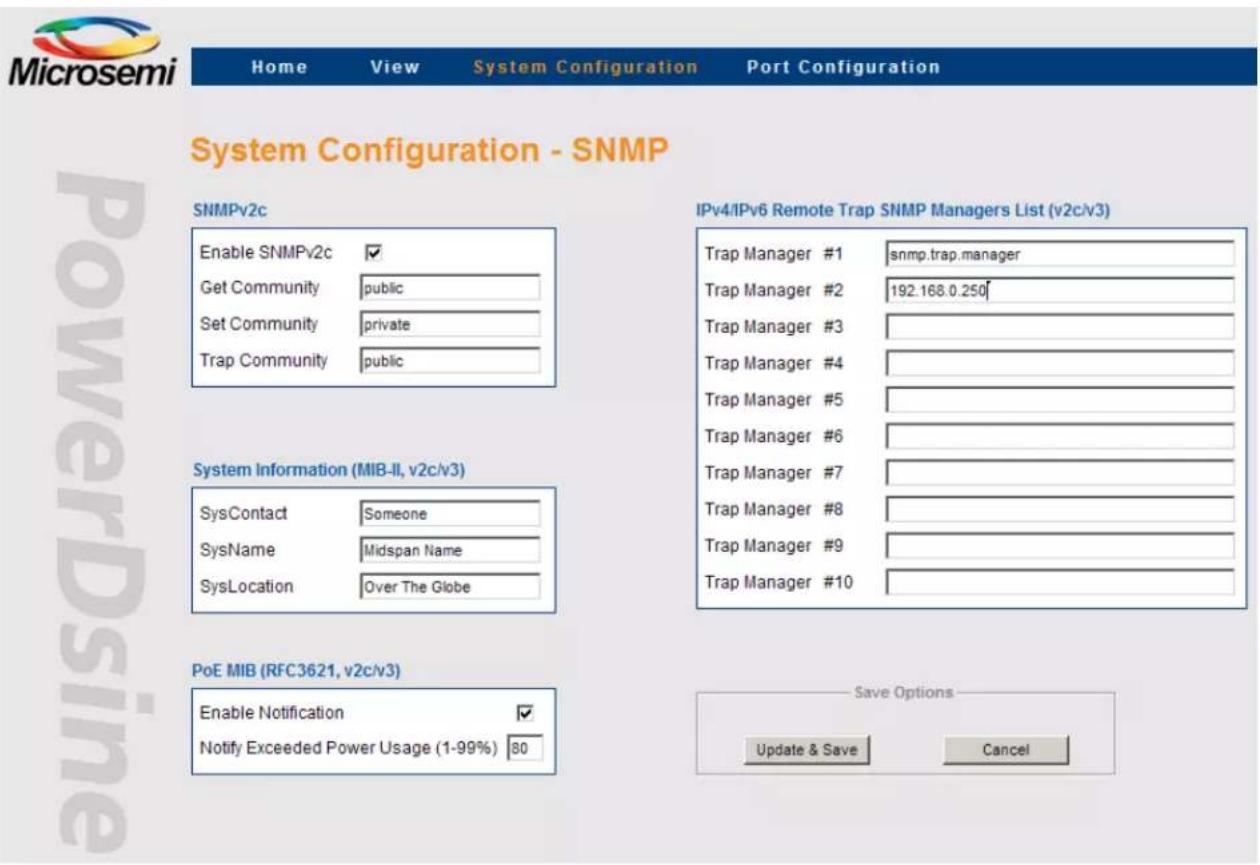The width and height of the screenshot is (1260, 865).
Task: Click the SysName input field
Action: click(x=450, y=550)
